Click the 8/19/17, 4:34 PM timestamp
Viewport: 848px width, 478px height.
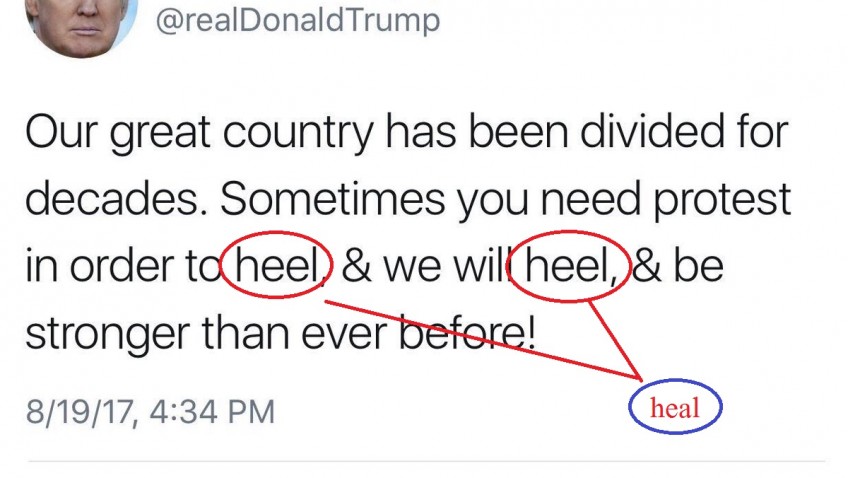[x=150, y=411]
